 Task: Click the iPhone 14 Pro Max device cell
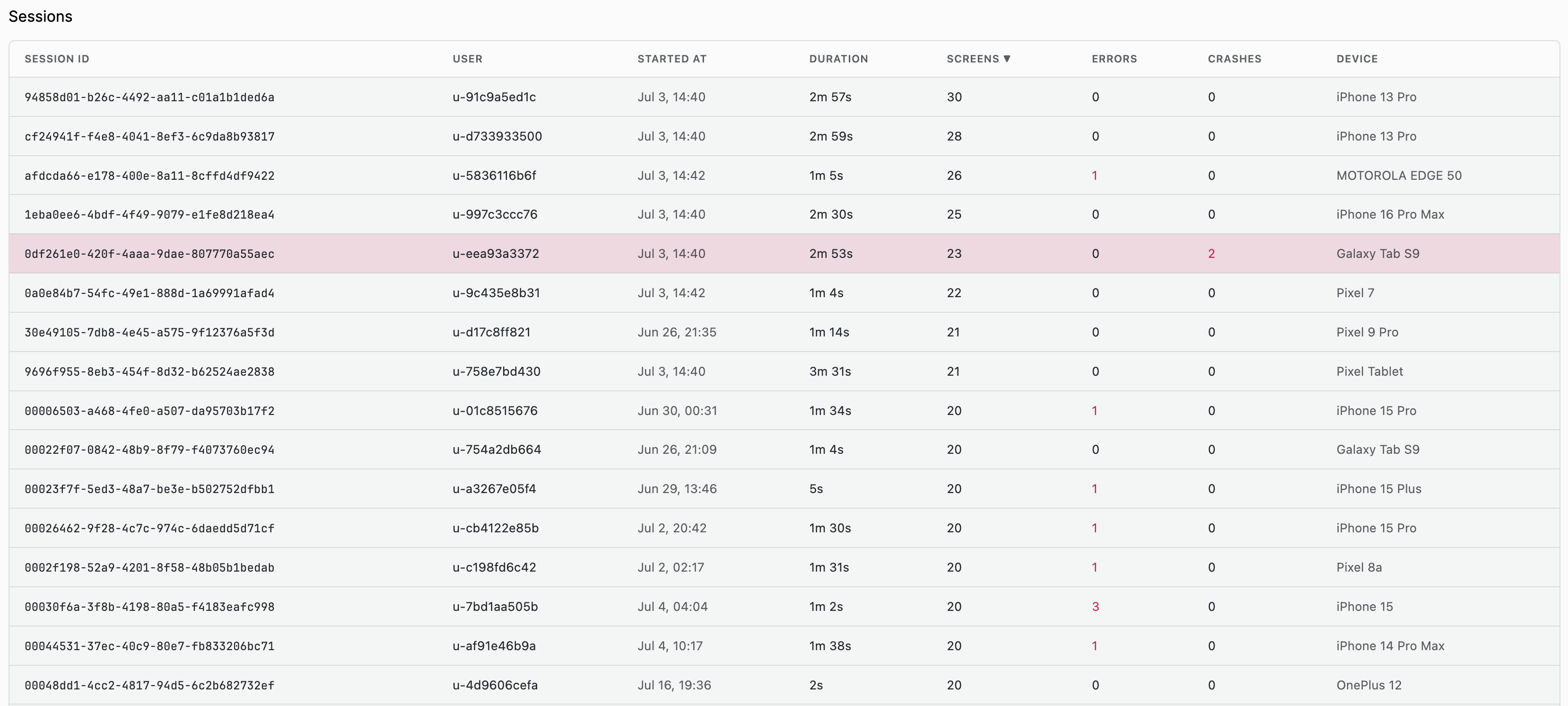1390,646
